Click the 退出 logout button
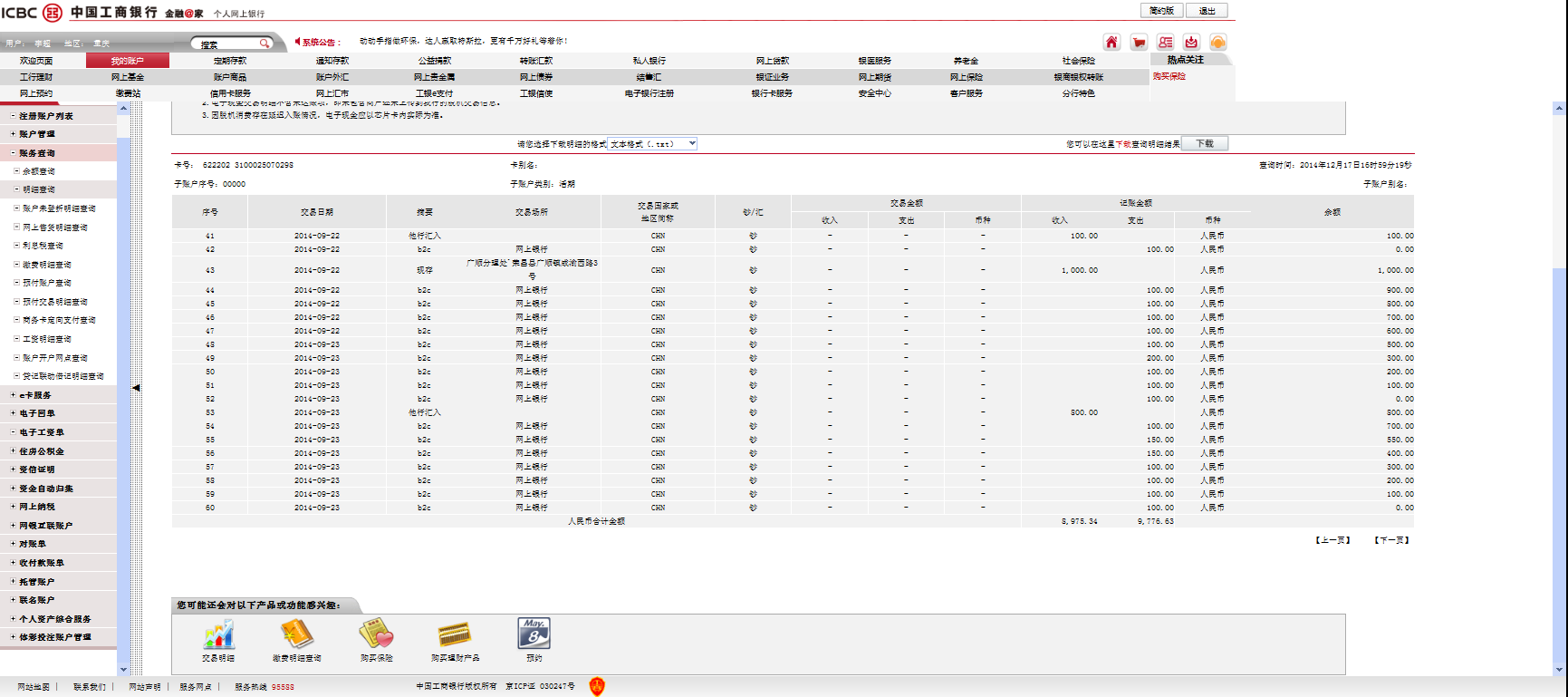 tap(1207, 11)
